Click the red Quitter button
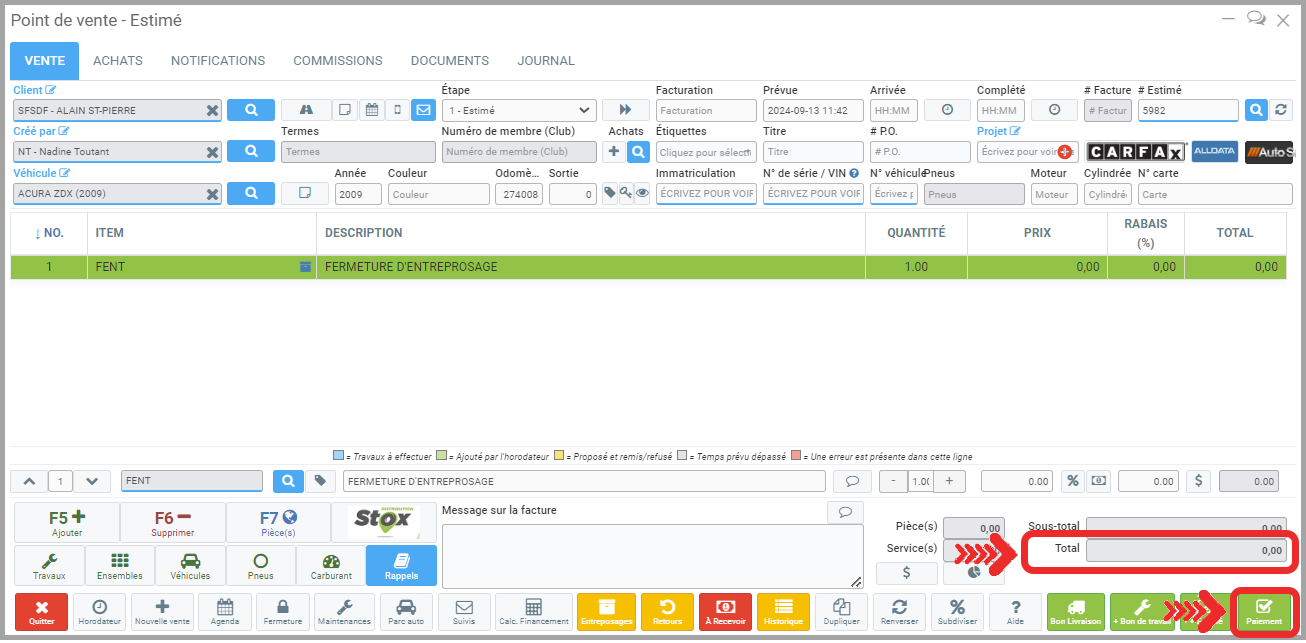Screen dimensions: 1306x643 pyautogui.click(x=41, y=612)
